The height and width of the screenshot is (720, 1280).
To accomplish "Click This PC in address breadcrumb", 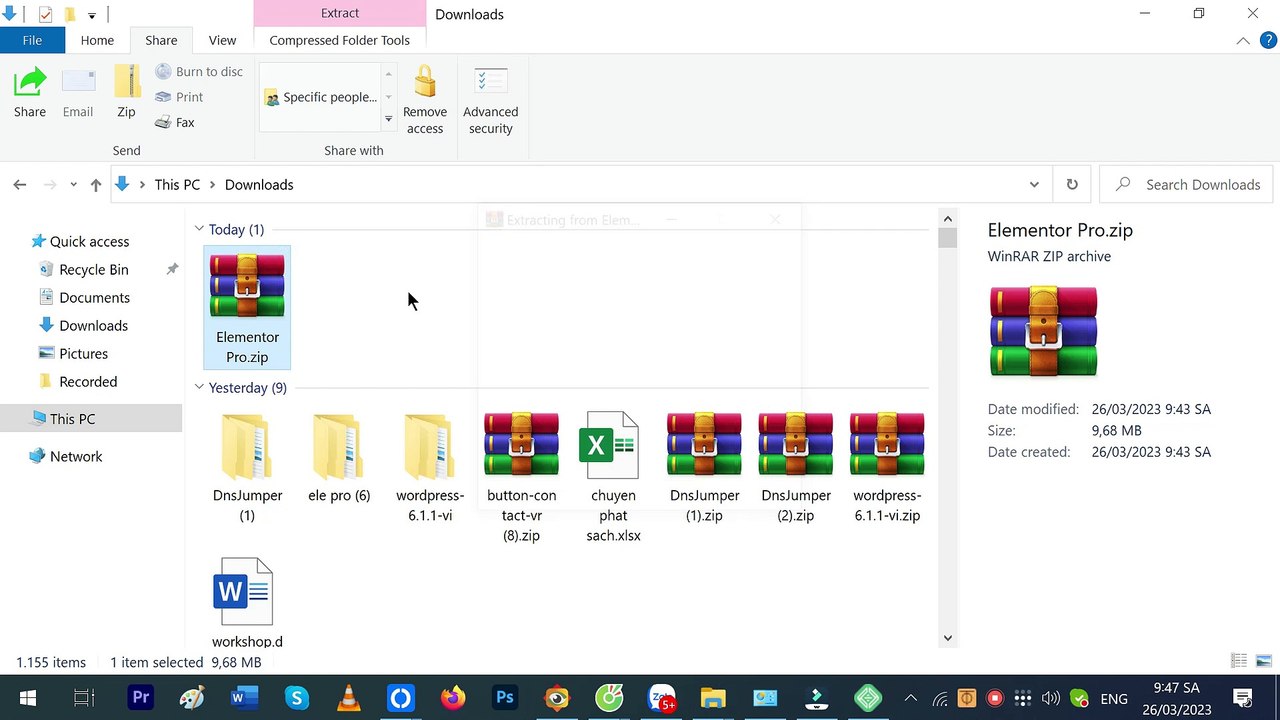I will pyautogui.click(x=177, y=185).
